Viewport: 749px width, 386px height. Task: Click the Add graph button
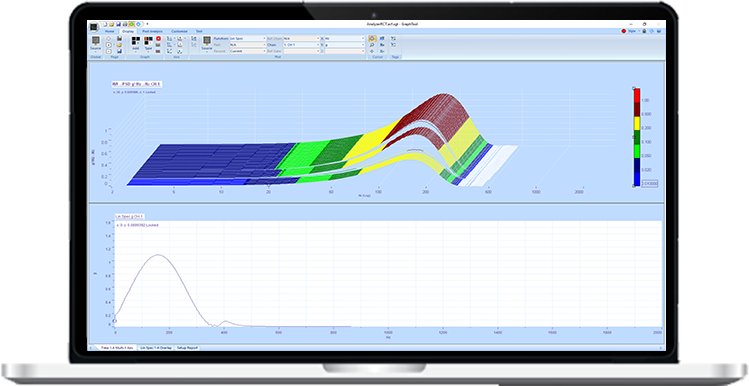pyautogui.click(x=136, y=43)
